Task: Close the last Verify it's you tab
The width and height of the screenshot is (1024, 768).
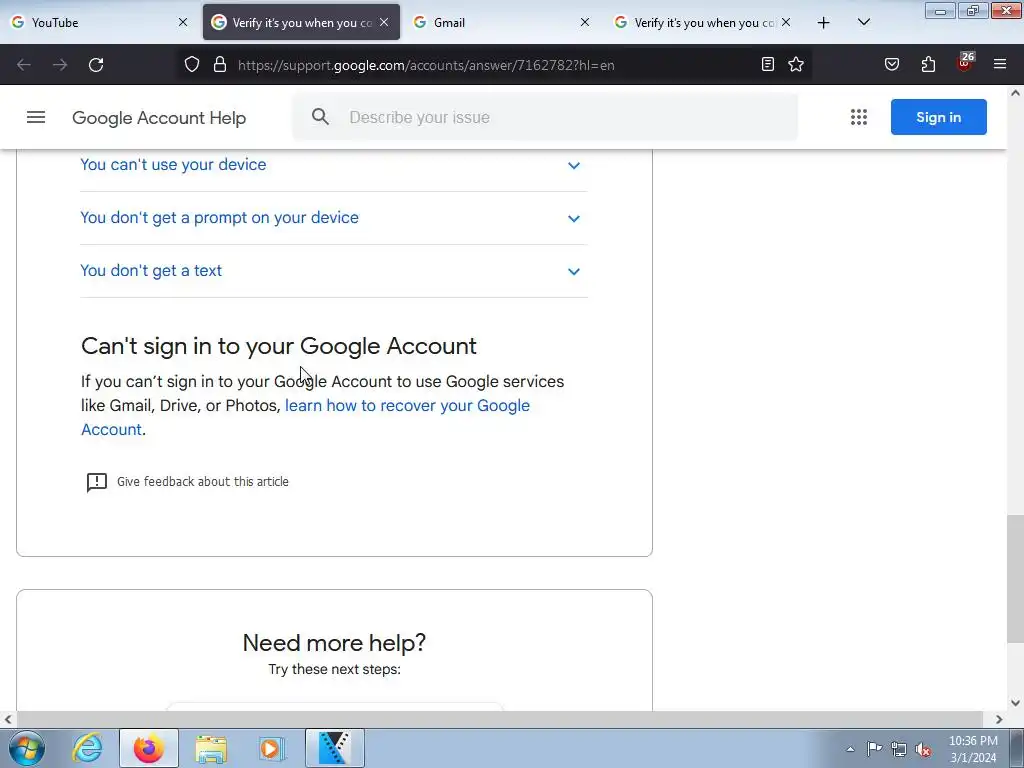Action: 786,22
